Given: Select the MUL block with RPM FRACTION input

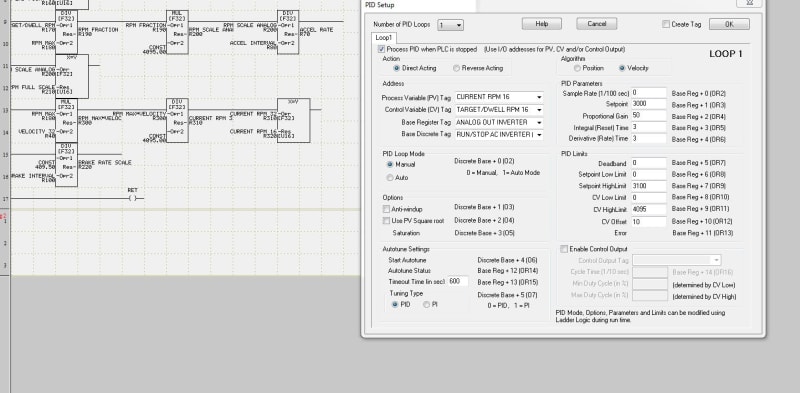Looking at the screenshot, I should (x=177, y=32).
